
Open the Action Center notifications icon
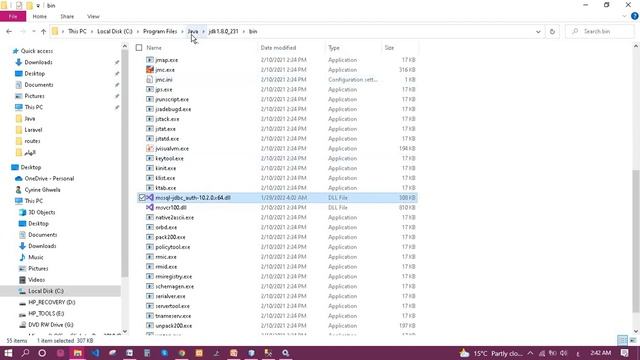coord(624,353)
